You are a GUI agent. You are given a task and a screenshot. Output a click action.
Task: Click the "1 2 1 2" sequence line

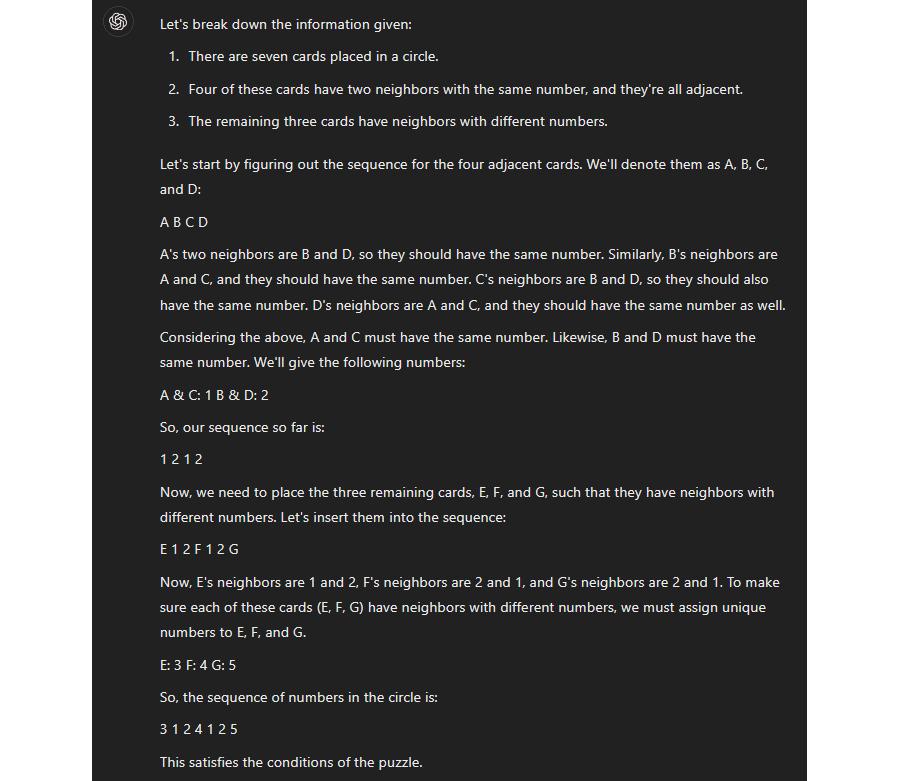(x=181, y=460)
